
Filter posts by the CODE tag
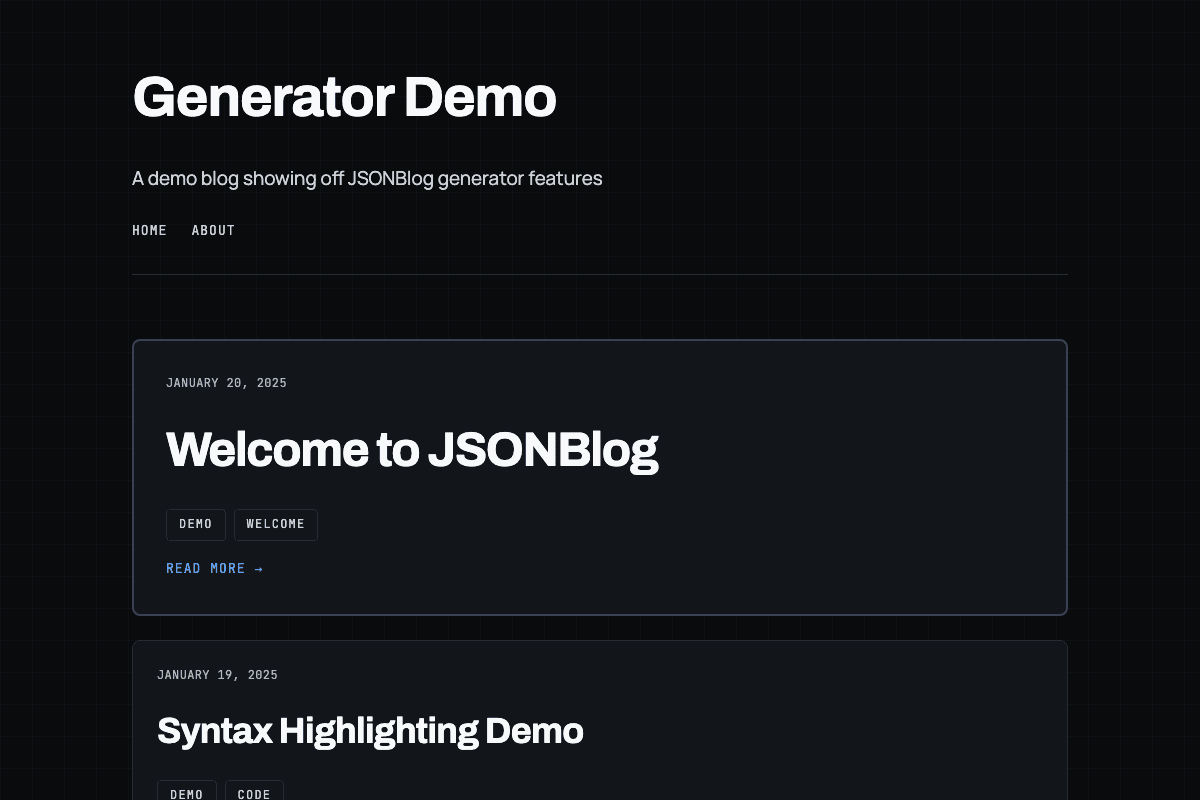254,793
